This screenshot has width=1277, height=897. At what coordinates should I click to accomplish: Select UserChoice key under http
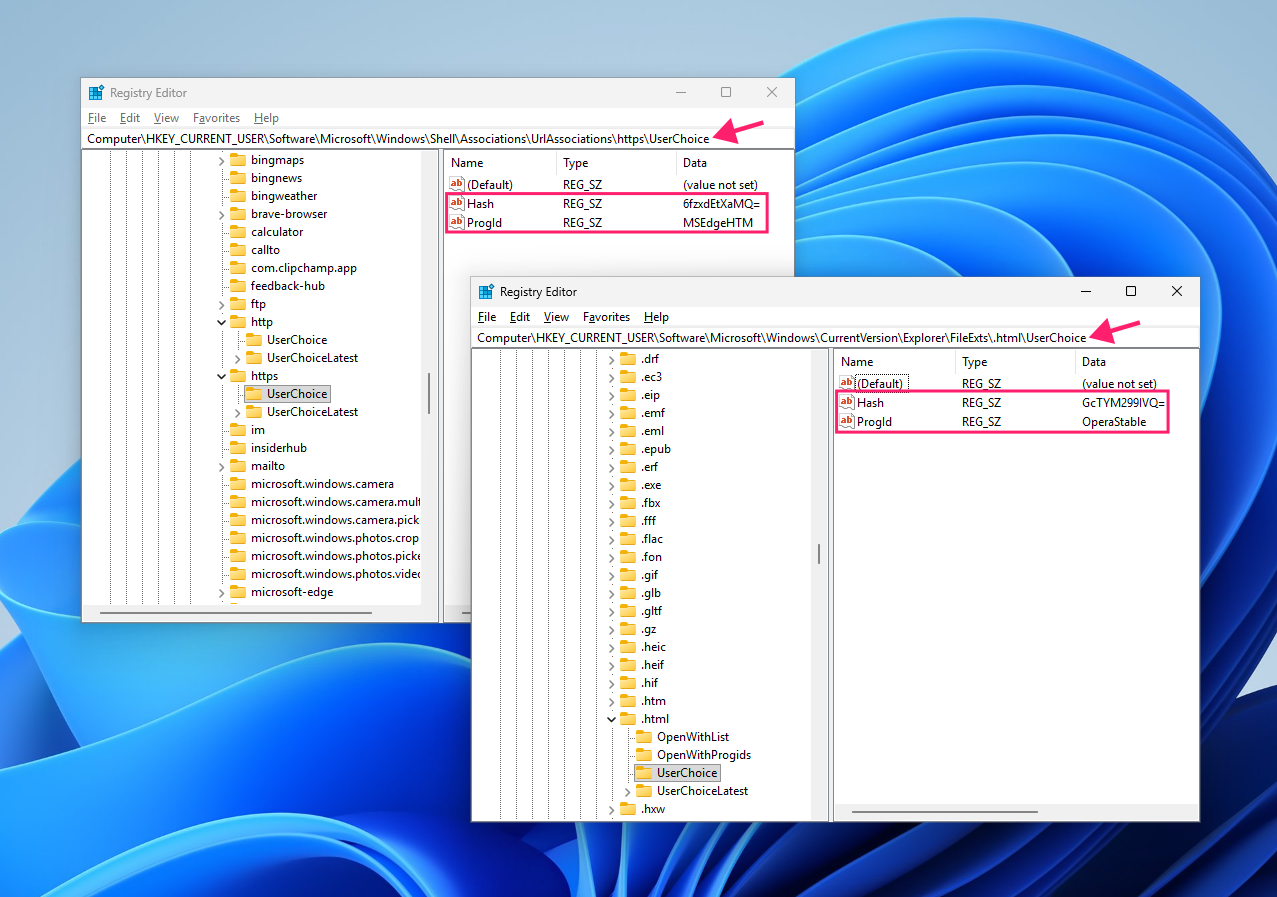tap(297, 340)
